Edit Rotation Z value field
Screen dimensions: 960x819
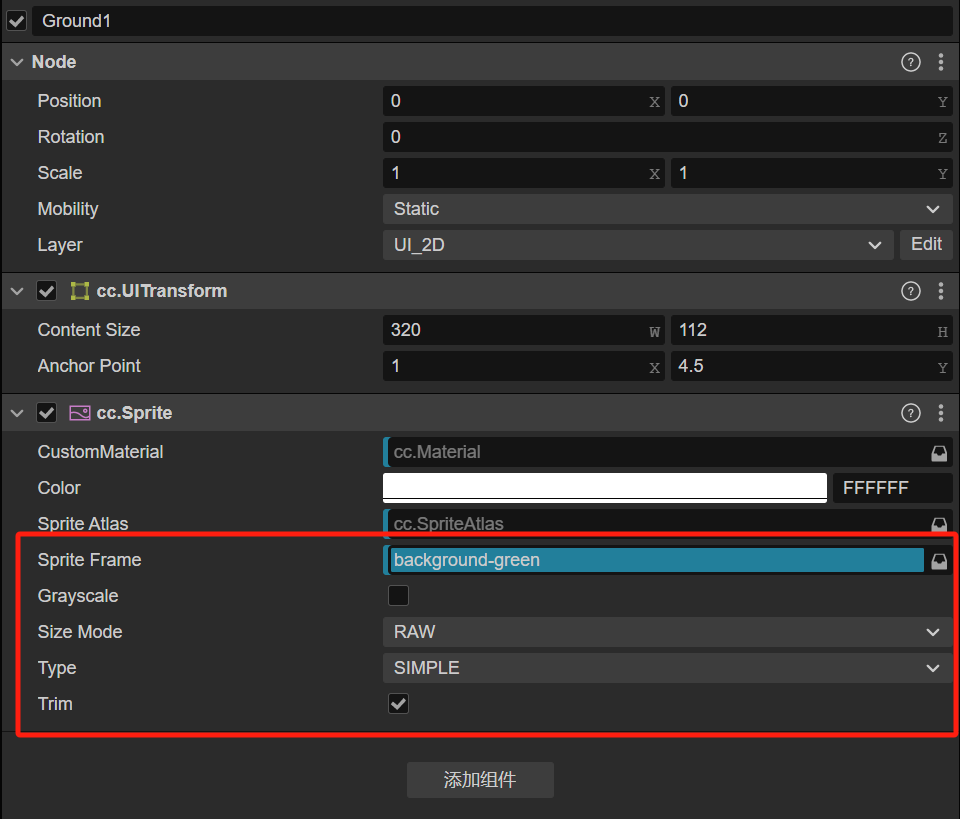pyautogui.click(x=667, y=137)
